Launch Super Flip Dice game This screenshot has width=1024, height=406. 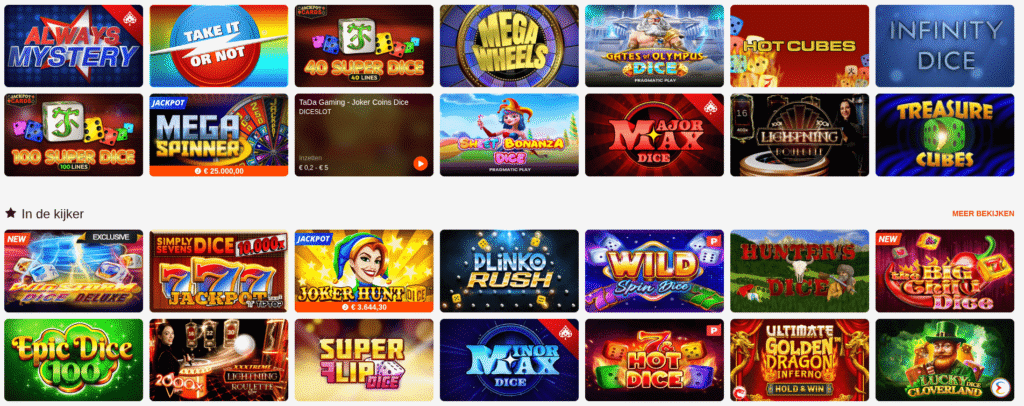click(364, 360)
